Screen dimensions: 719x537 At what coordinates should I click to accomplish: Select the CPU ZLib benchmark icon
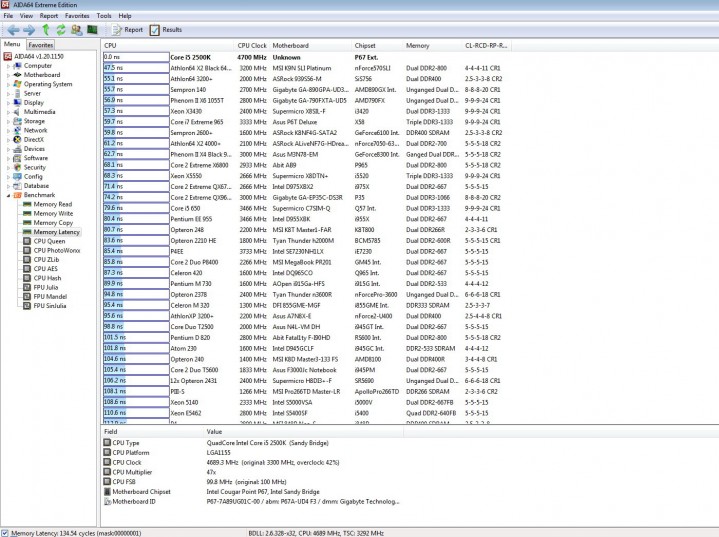[x=27, y=260]
